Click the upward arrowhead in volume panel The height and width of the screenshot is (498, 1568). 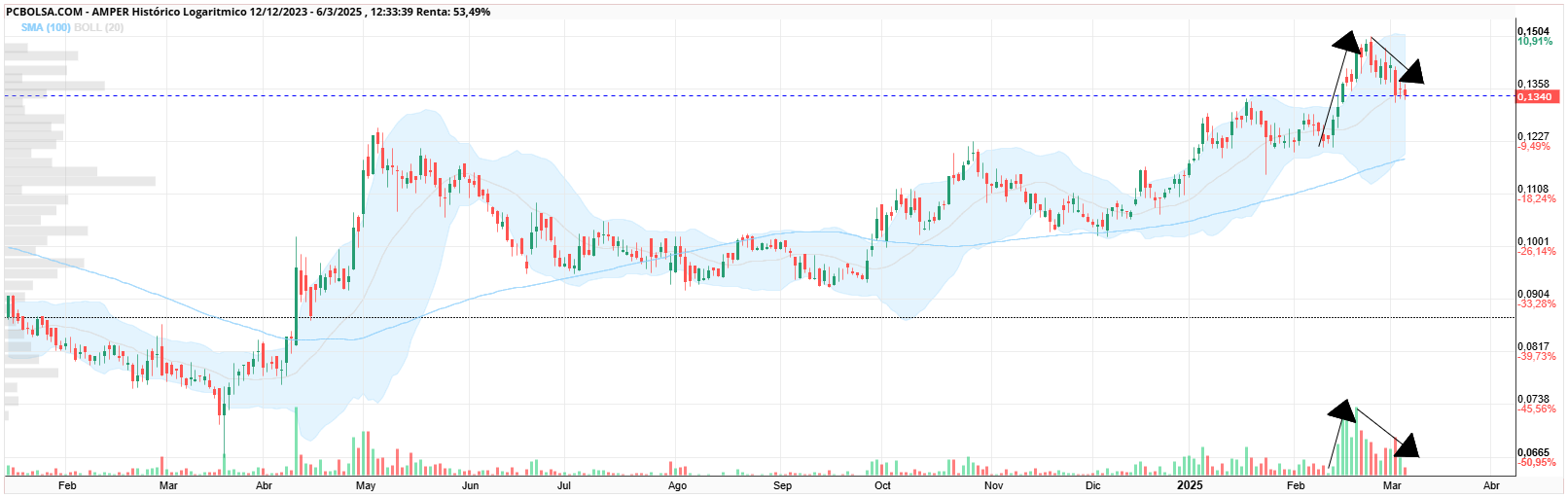1343,410
